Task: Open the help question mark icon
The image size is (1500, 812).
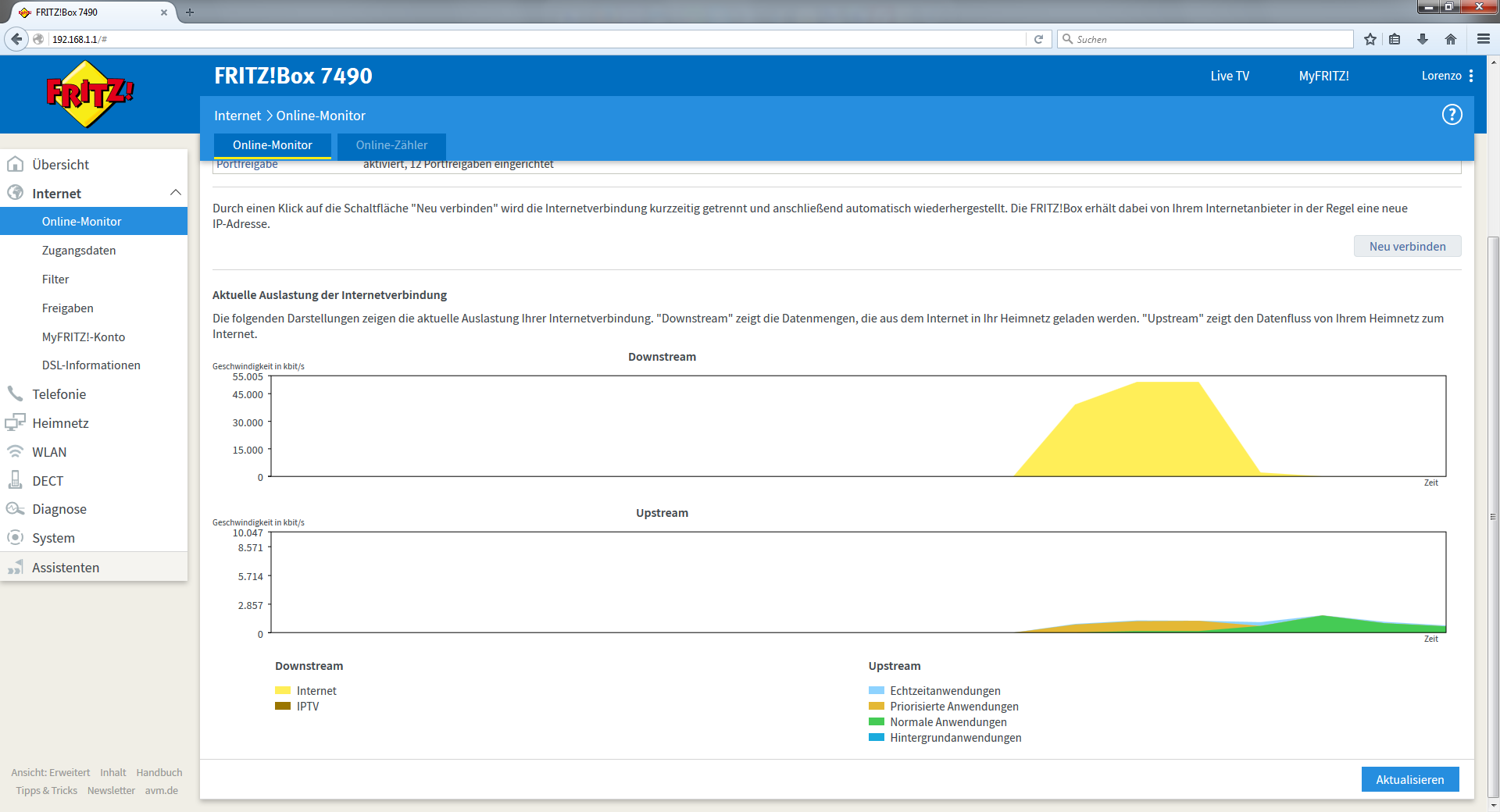Action: coord(1452,115)
